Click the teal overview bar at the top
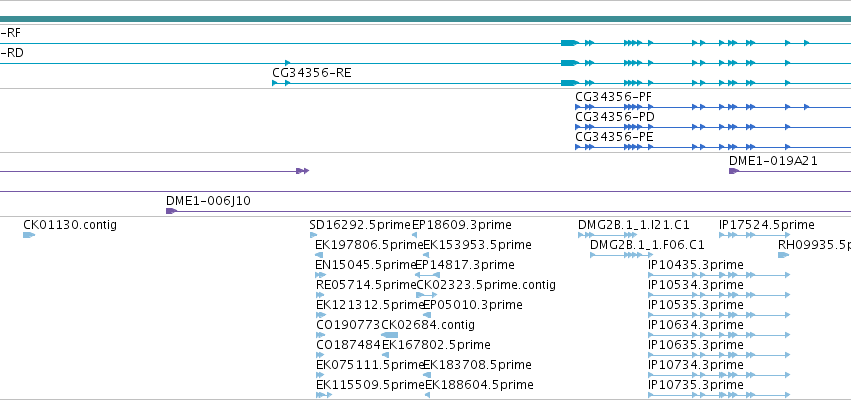 (x=426, y=20)
